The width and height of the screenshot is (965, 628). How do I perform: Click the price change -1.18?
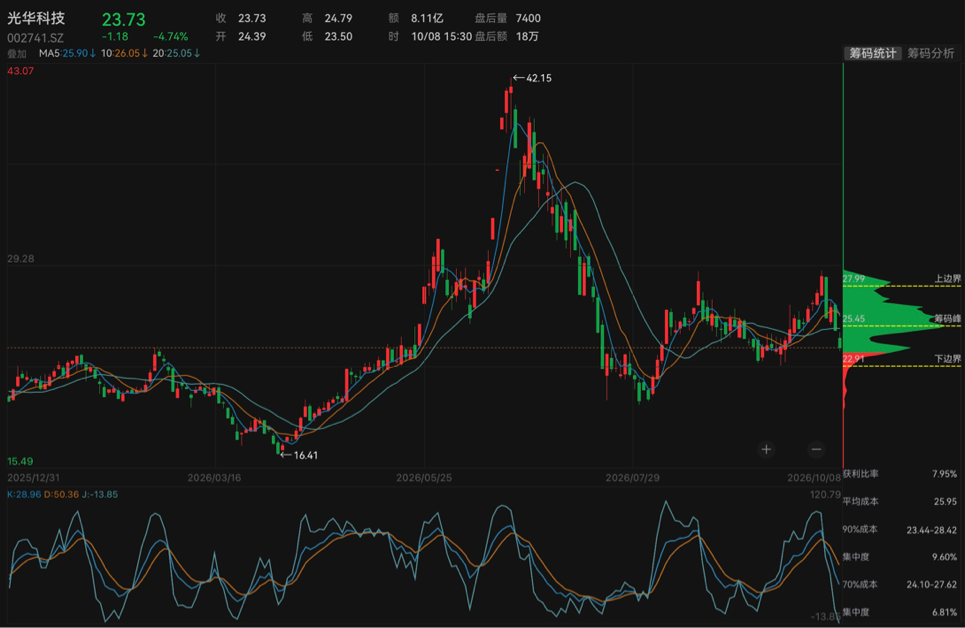[115, 37]
